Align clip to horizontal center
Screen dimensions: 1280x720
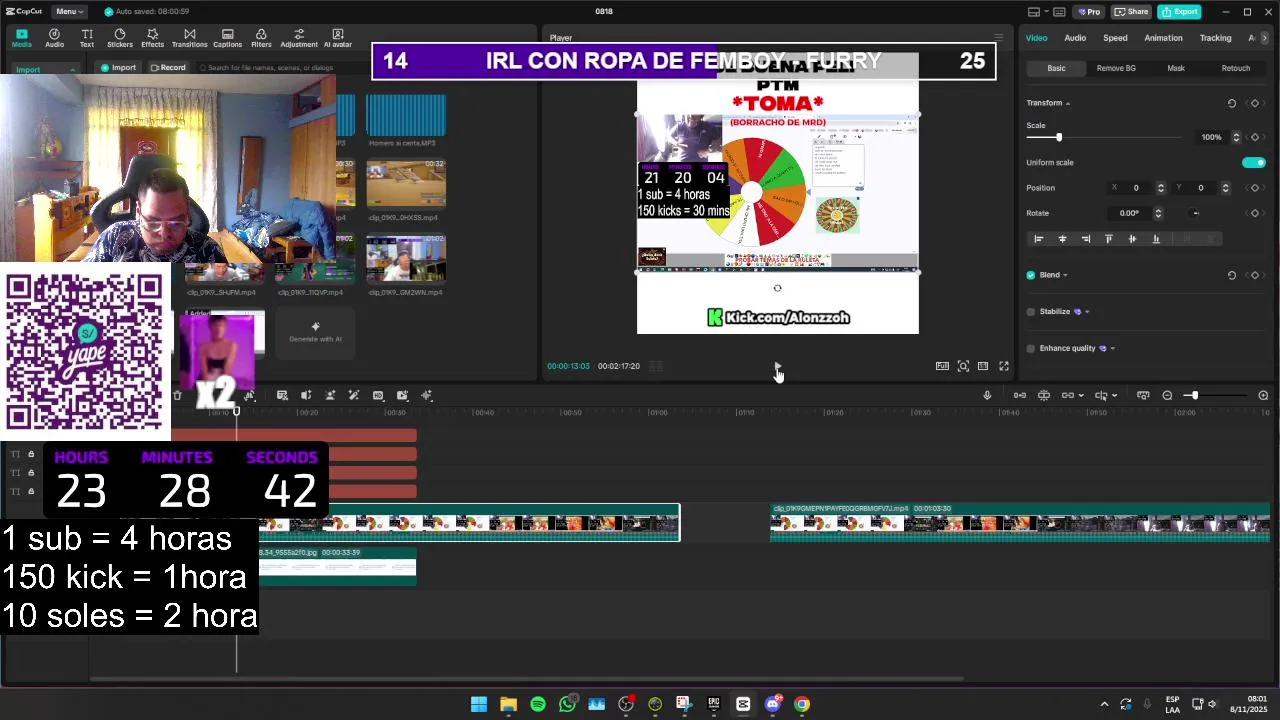pos(1062,239)
